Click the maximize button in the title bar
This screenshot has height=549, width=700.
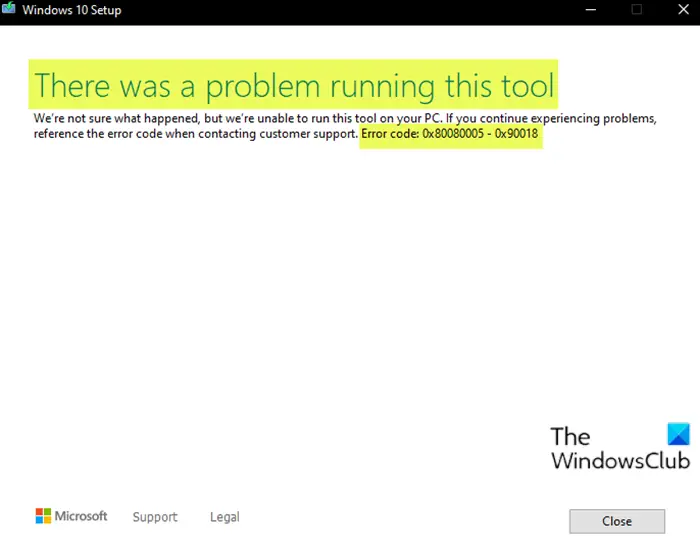pos(637,9)
